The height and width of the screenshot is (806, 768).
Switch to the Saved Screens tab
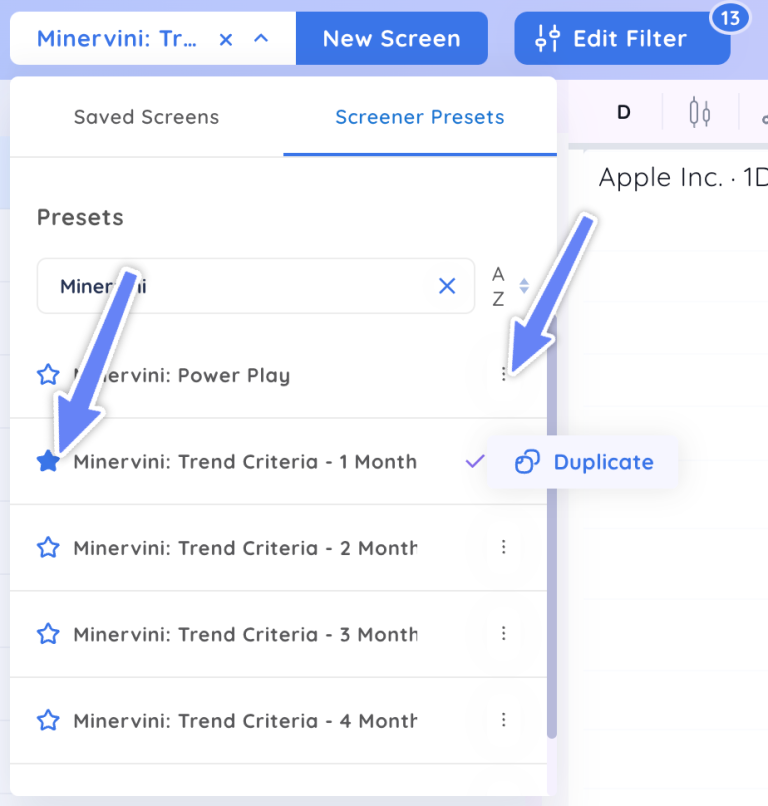click(146, 117)
